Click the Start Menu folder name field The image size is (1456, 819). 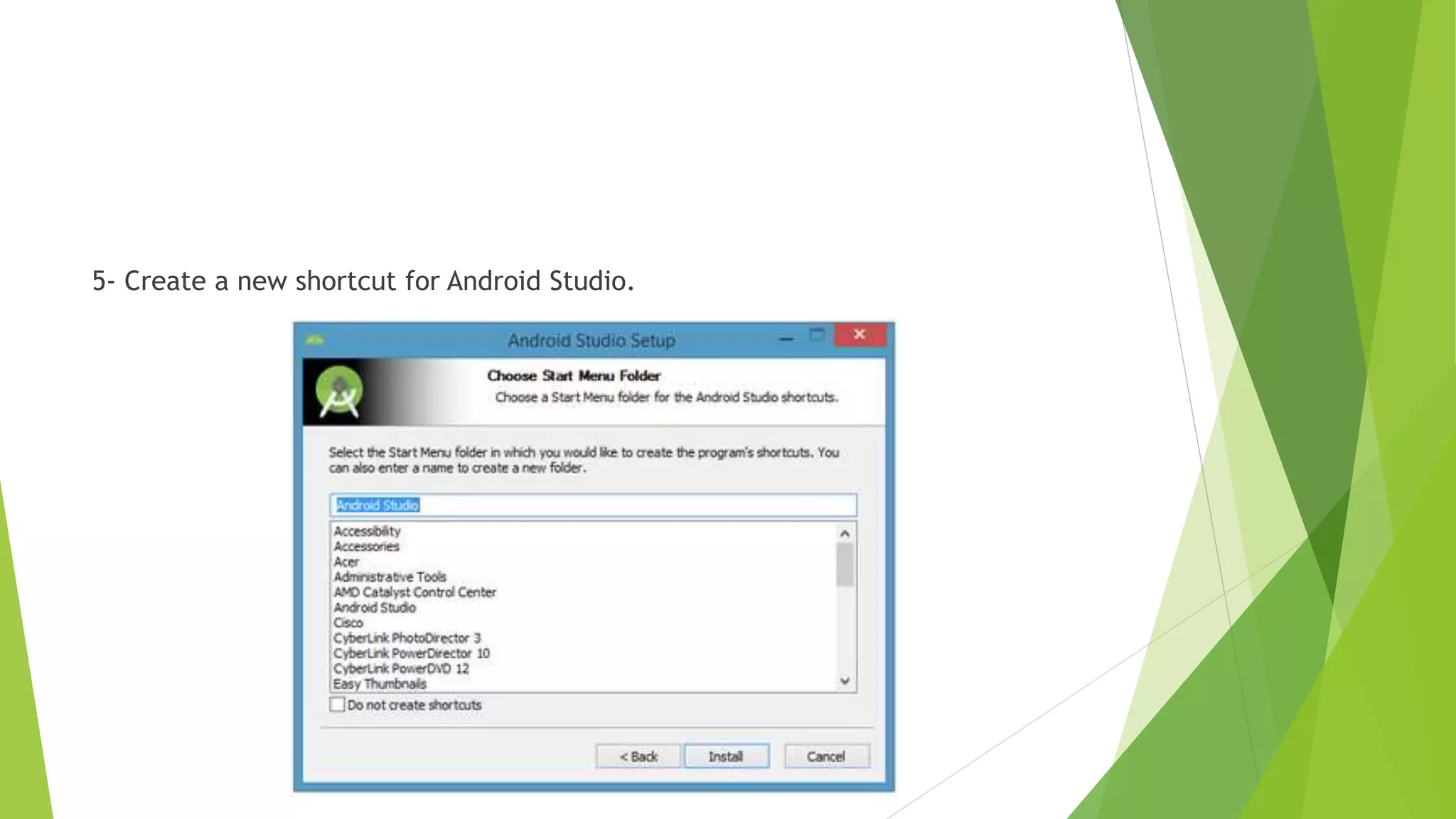pos(594,505)
